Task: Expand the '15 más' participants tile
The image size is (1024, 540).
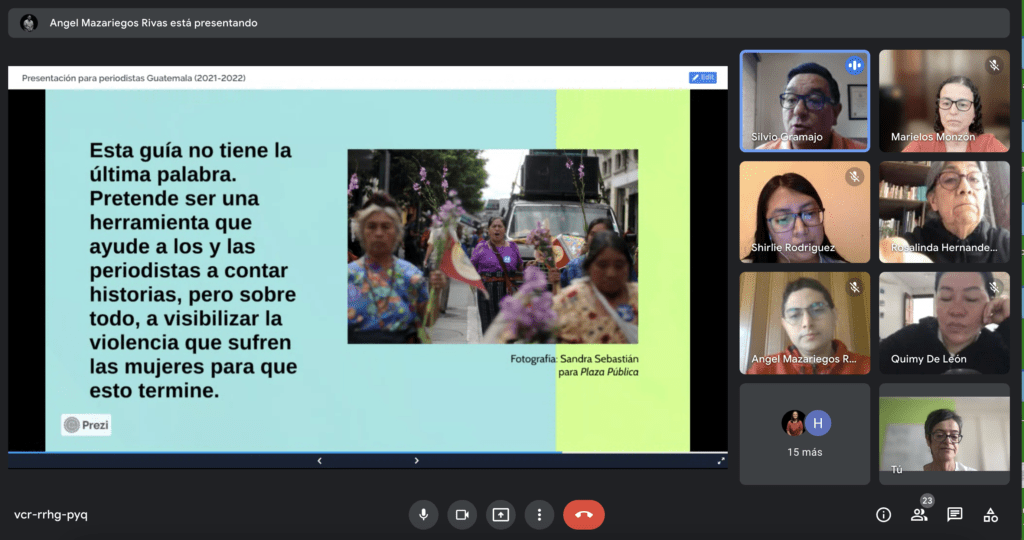Action: pyautogui.click(x=804, y=433)
